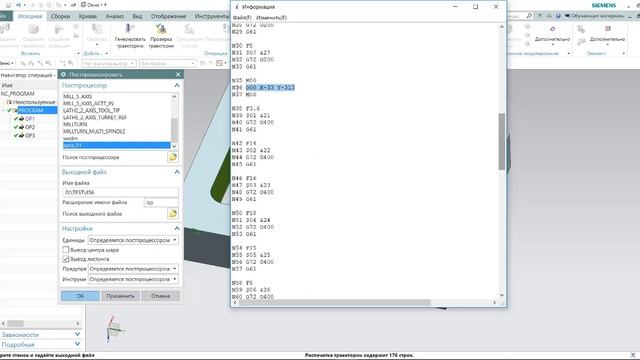Viewport: 640px width, 360px height.
Task: Collapse the Настройки section
Action: pos(177,228)
